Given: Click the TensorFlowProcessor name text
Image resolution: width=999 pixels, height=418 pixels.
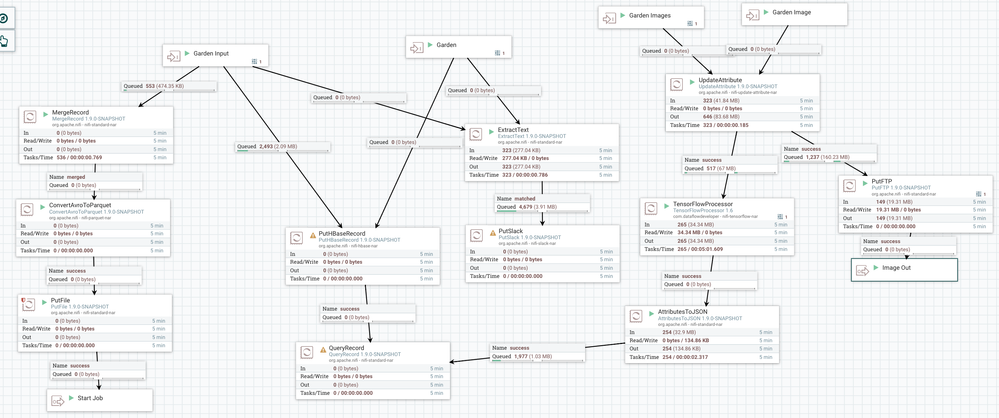Looking at the screenshot, I should tap(703, 204).
